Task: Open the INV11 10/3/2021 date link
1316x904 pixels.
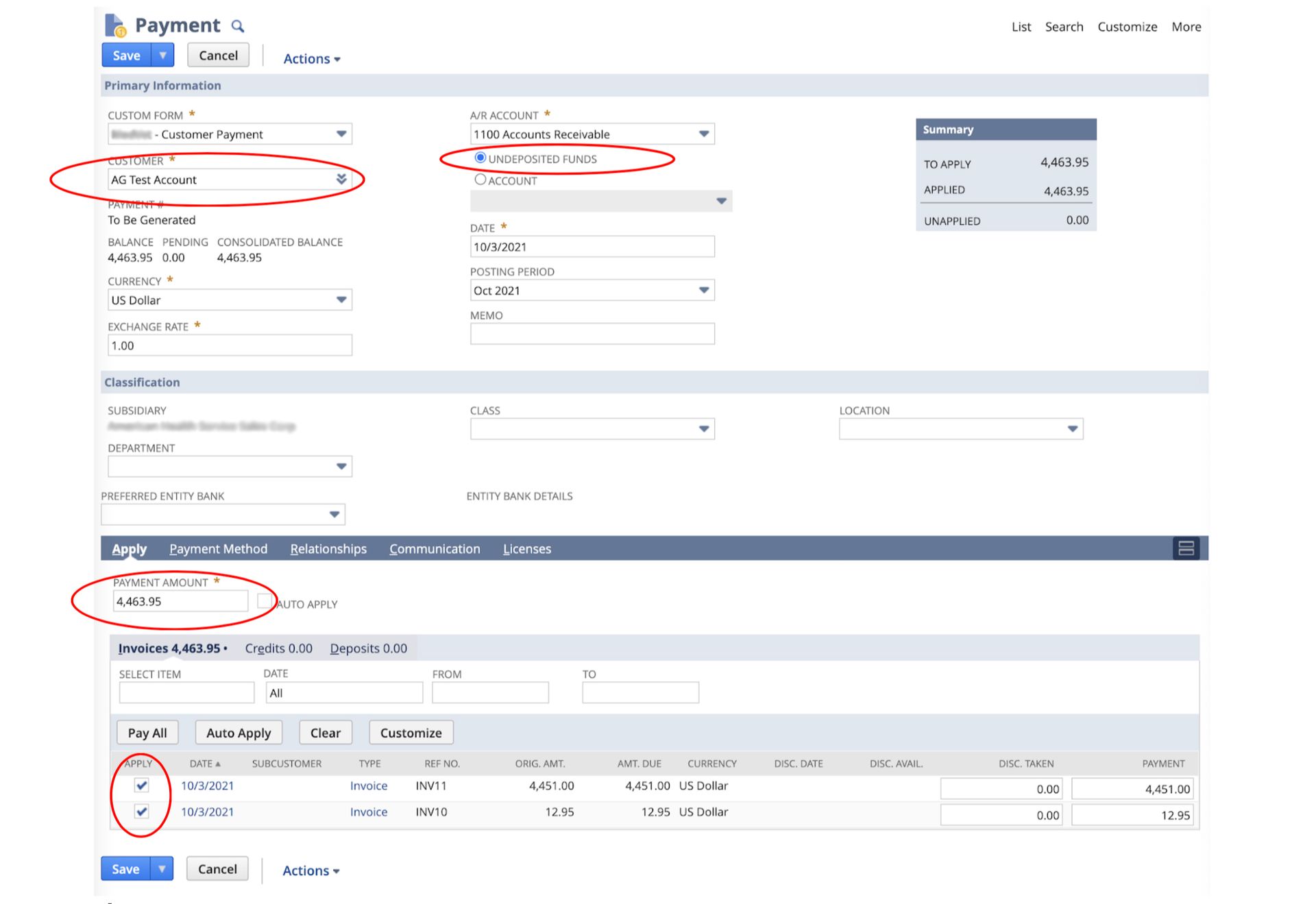Action: pos(207,786)
